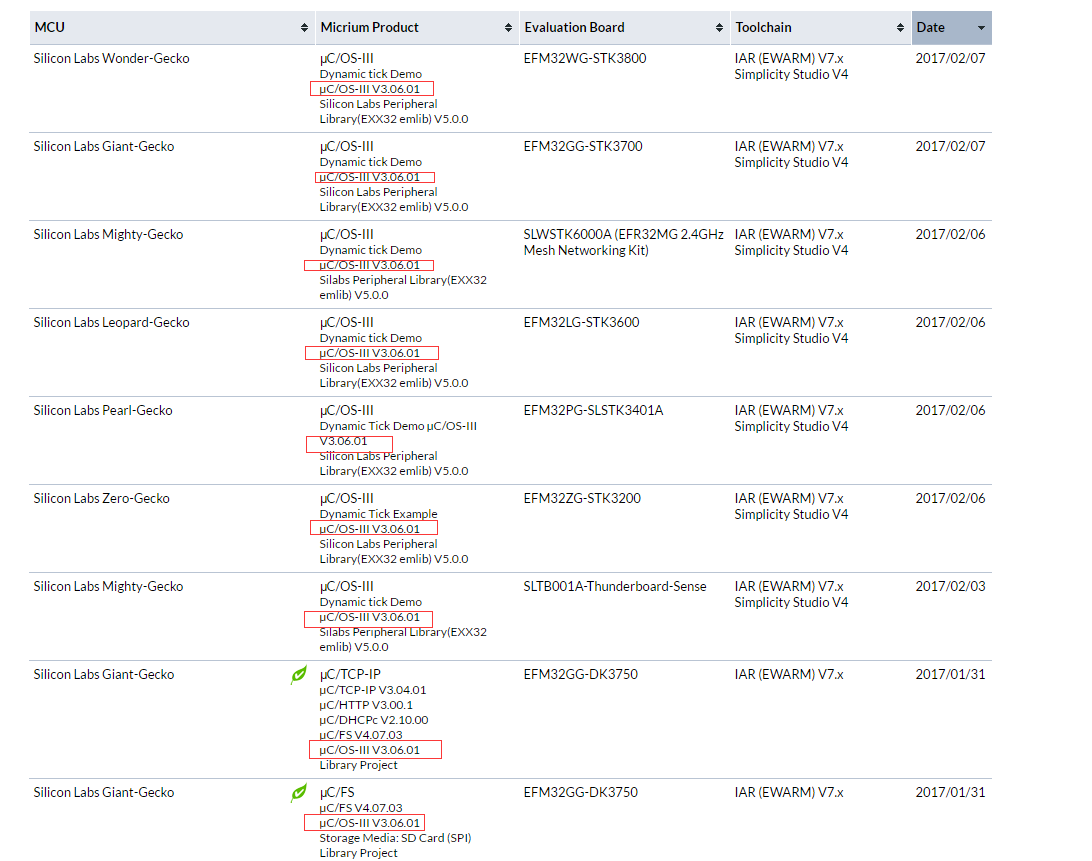This screenshot has height=861, width=1092.
Task: Click Storage Media: SD Card (SPI) line
Action: tap(396, 838)
